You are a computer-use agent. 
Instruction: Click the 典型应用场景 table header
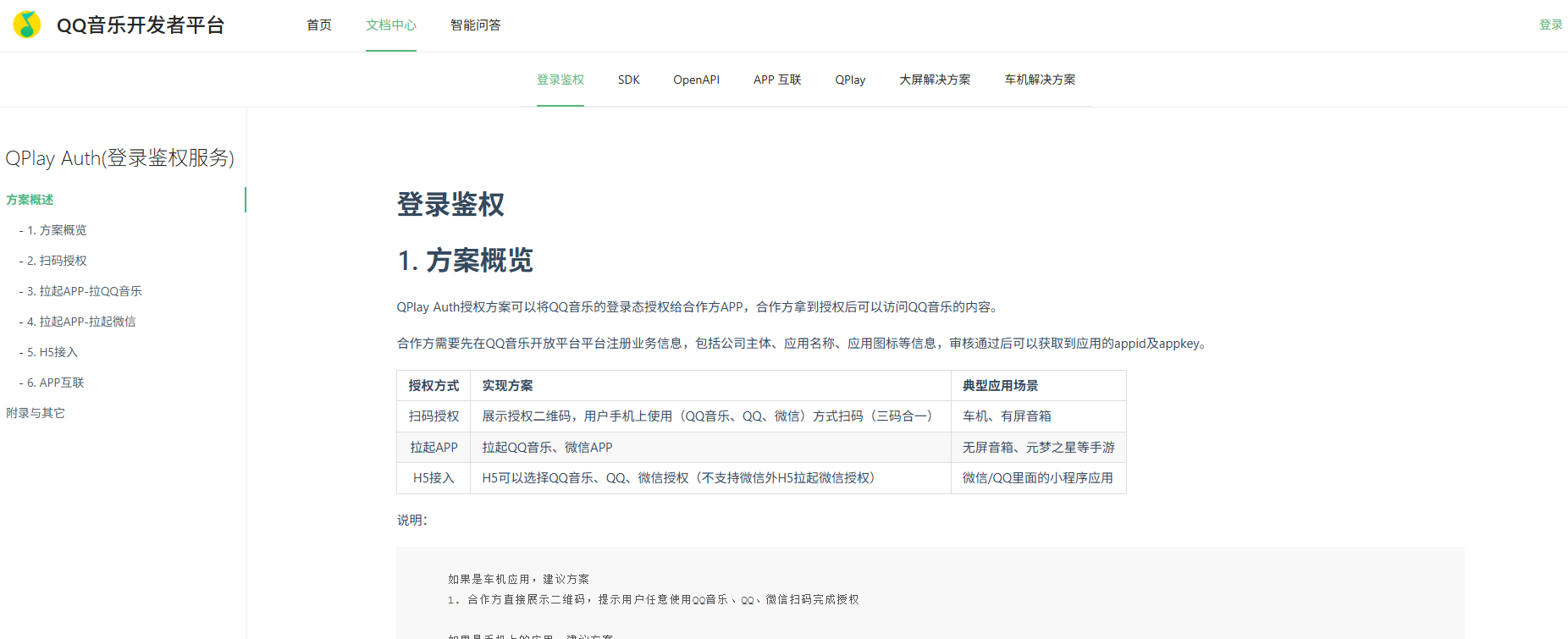tap(1039, 386)
